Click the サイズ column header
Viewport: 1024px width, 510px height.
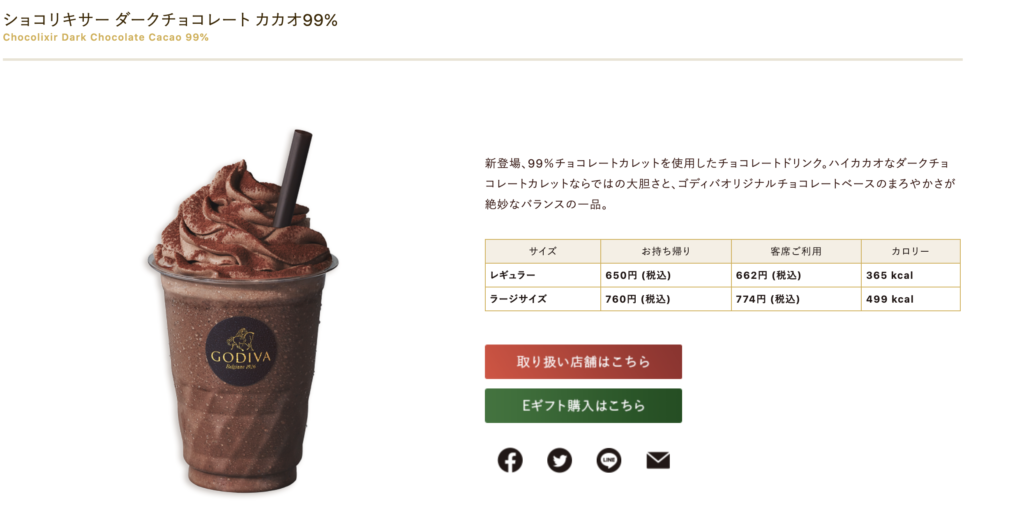(543, 251)
